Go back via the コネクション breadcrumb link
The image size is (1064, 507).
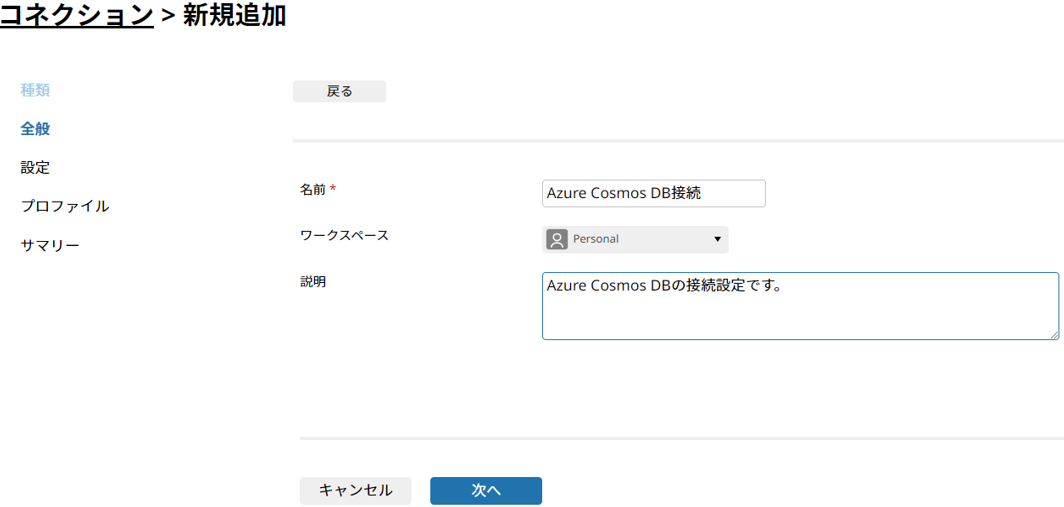pyautogui.click(x=77, y=15)
